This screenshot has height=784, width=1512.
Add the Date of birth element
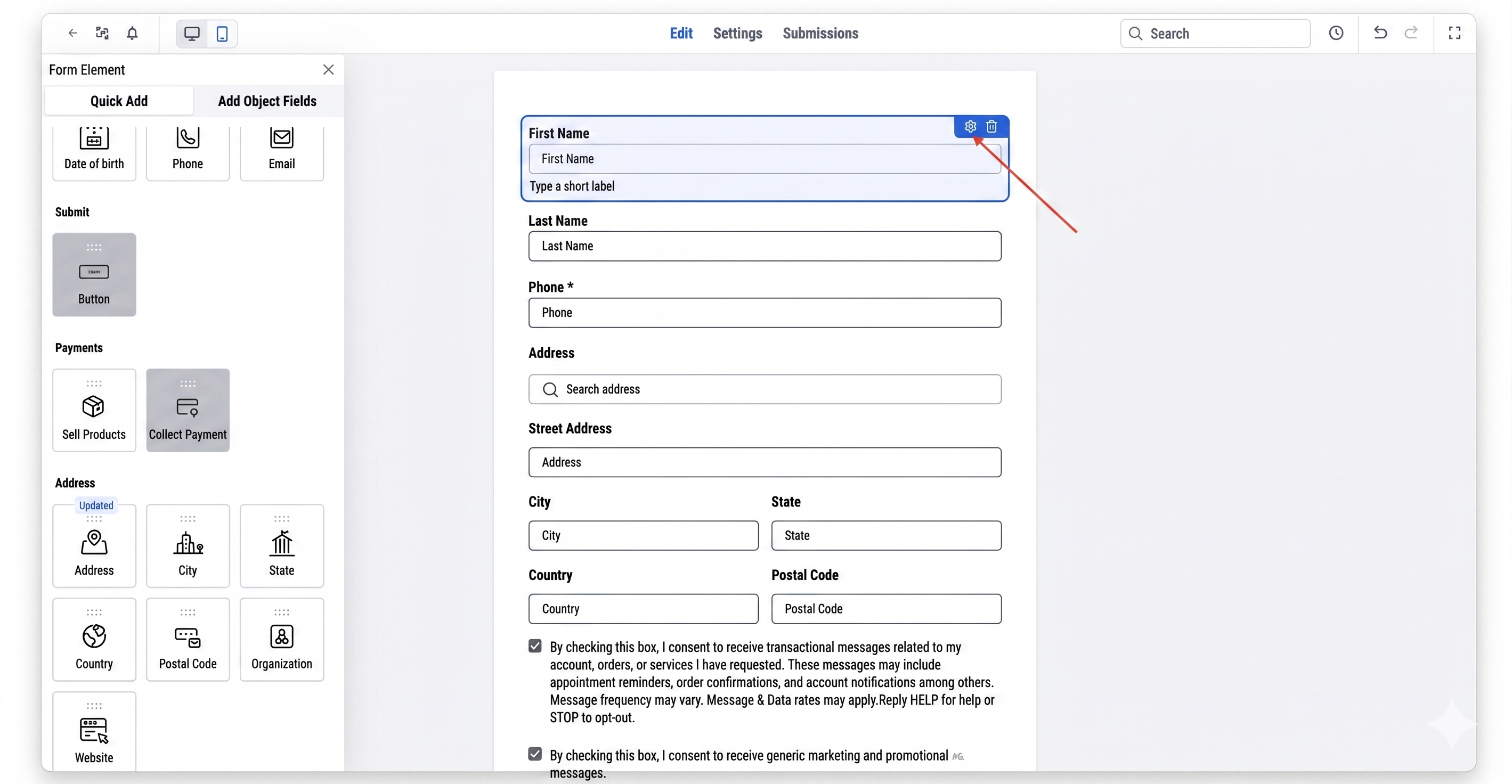point(94,152)
